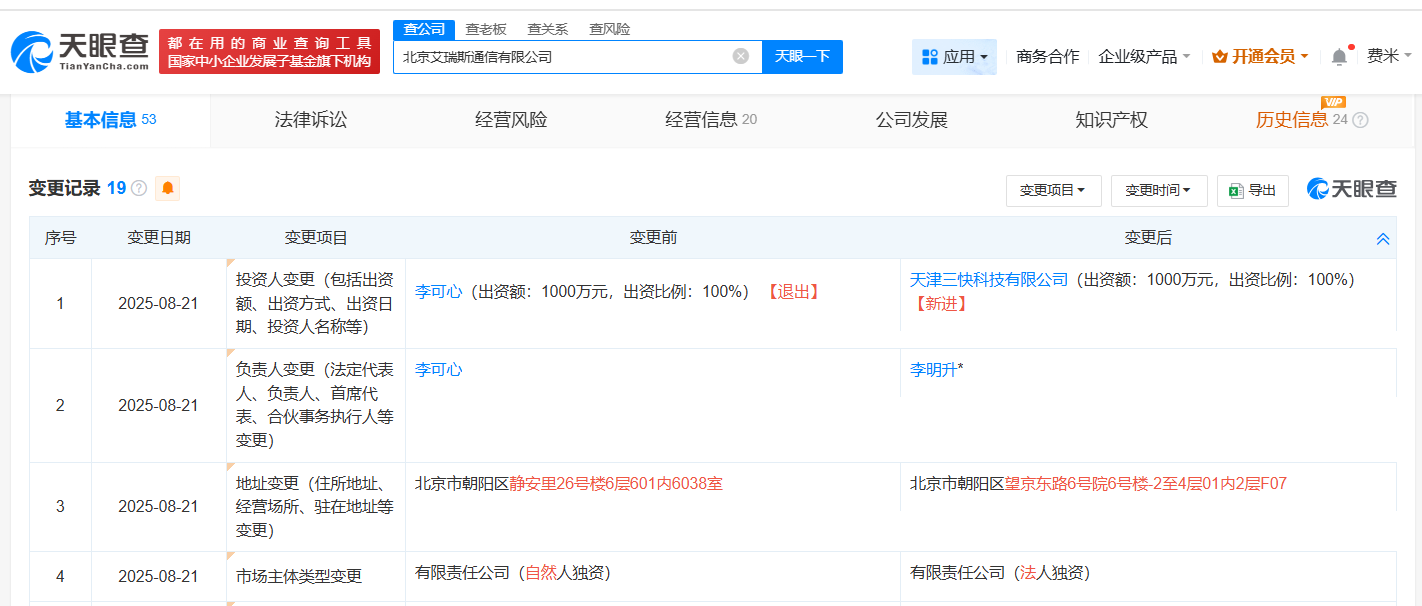Open 天津三快科技有限公司 company link

[x=987, y=280]
